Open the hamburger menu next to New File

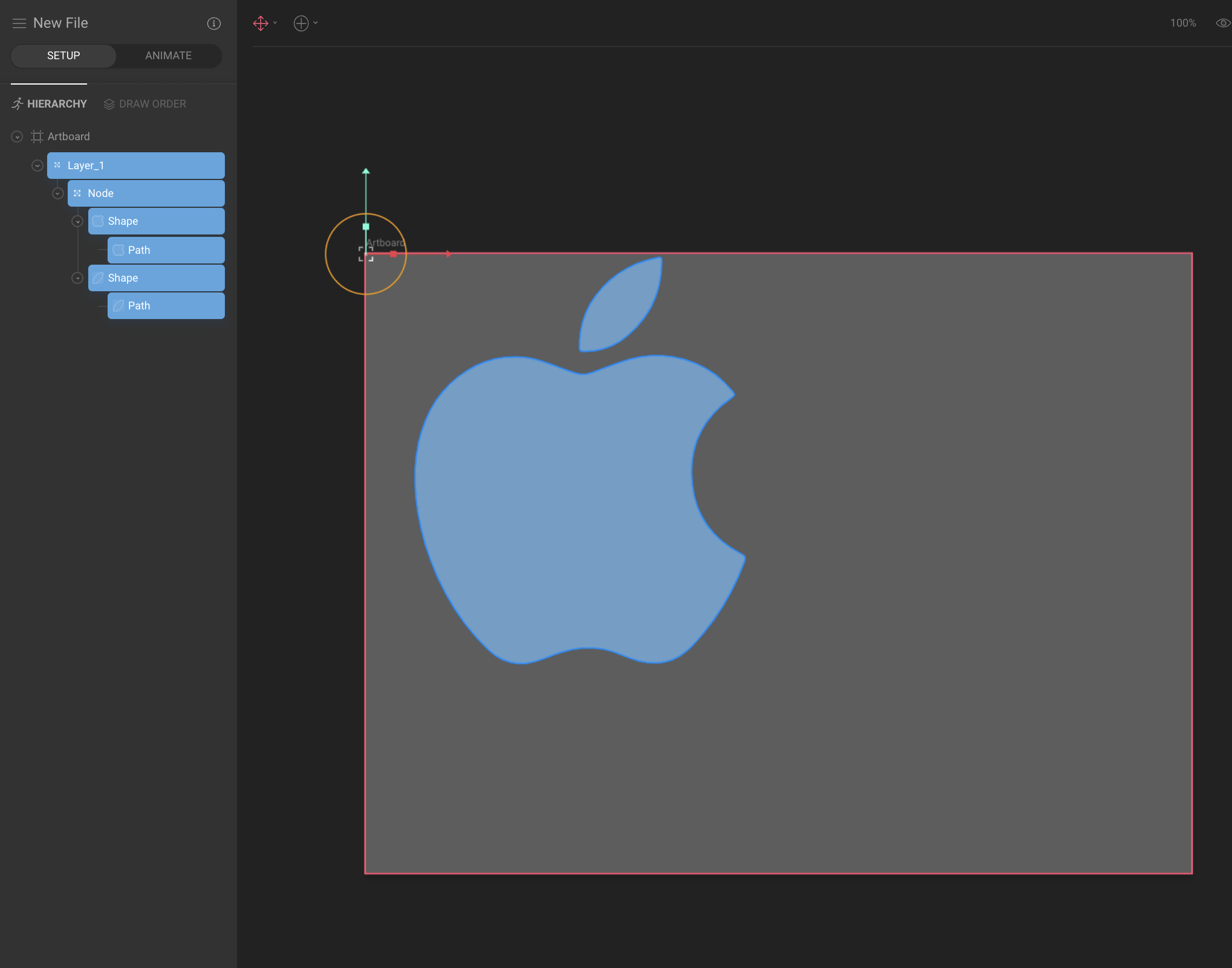[19, 23]
